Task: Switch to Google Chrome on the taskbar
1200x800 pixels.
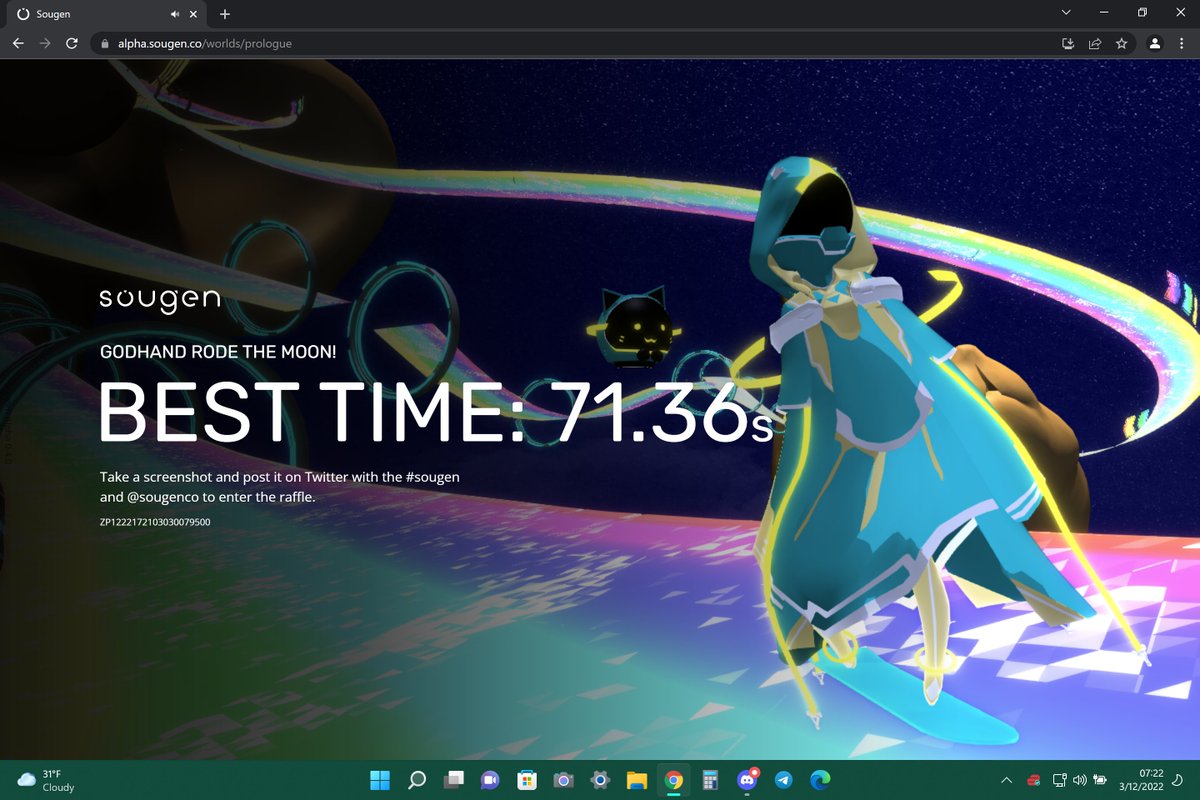Action: pyautogui.click(x=674, y=780)
